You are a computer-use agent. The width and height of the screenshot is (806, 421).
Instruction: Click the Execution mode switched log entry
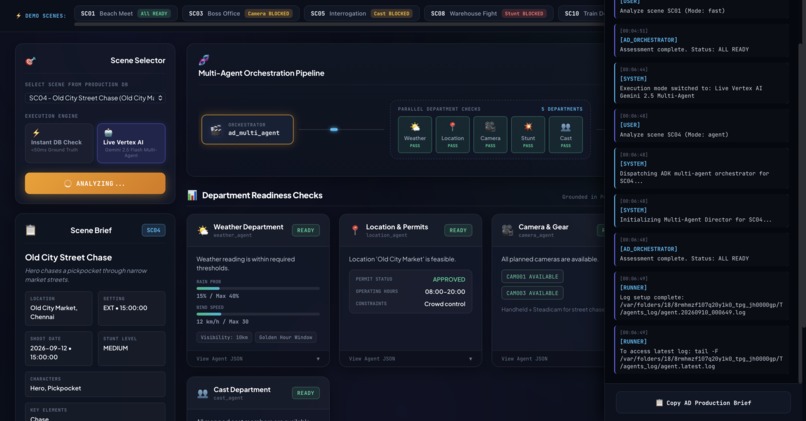702,83
